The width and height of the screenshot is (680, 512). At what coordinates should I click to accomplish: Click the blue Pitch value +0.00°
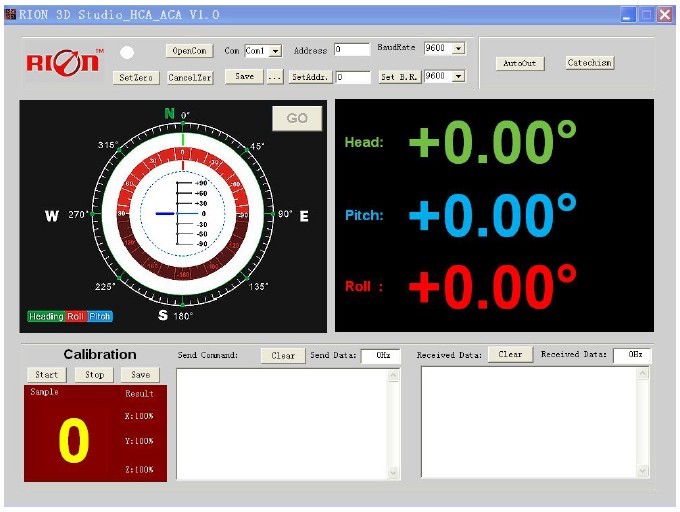[x=493, y=215]
